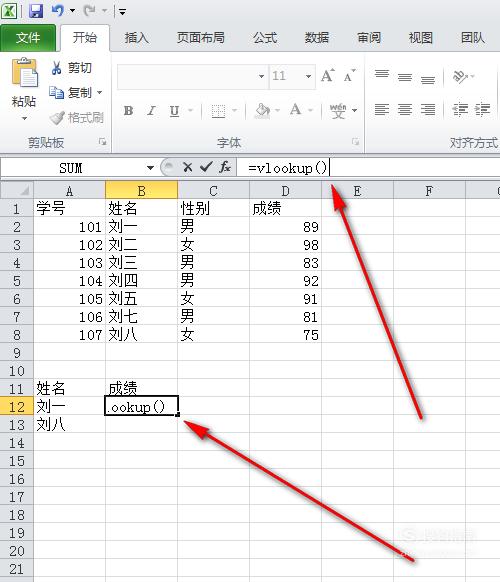The height and width of the screenshot is (582, 500).
Task: Open the Name Box dropdown arrow
Action: 150,168
